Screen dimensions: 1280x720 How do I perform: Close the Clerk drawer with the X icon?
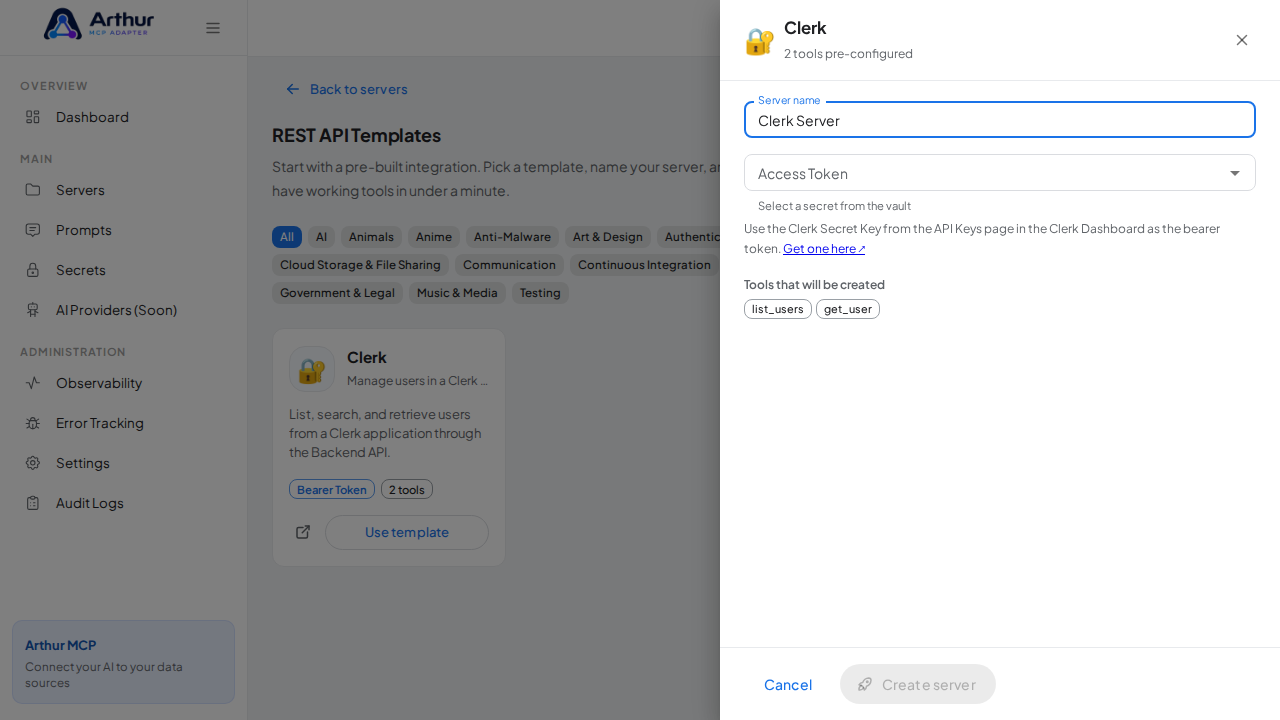tap(1242, 40)
